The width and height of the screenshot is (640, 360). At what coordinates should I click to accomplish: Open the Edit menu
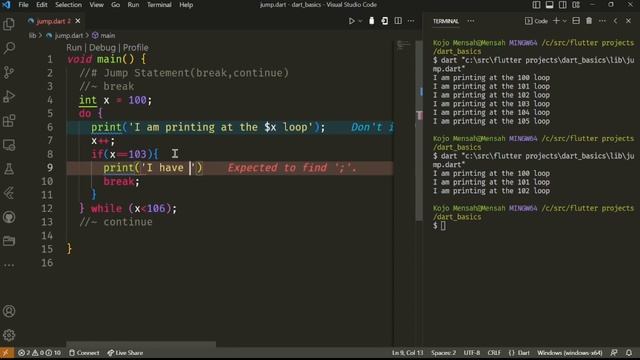42,5
